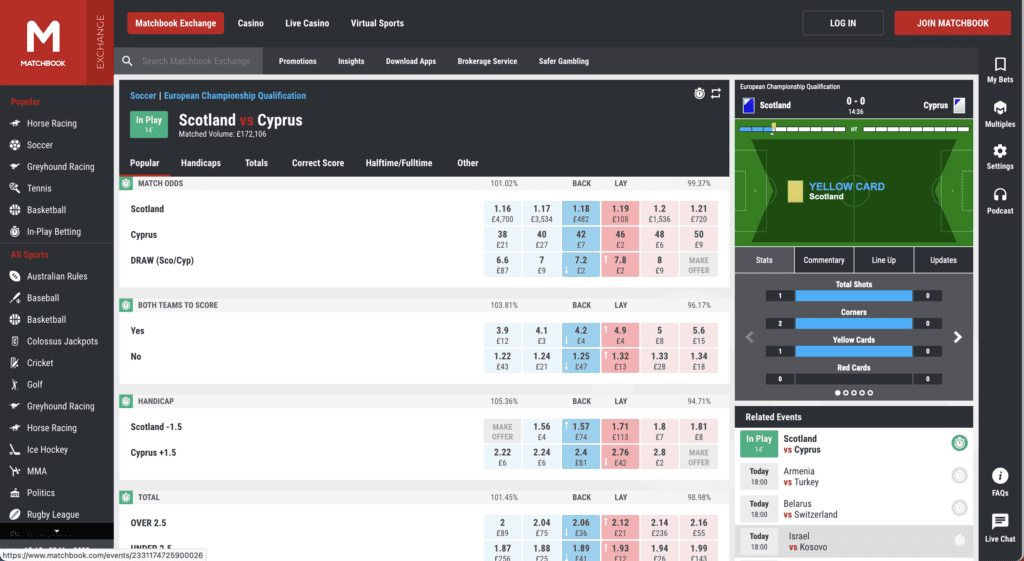Switch to Commentary tab in match widget
1024x561 pixels.
(x=824, y=260)
